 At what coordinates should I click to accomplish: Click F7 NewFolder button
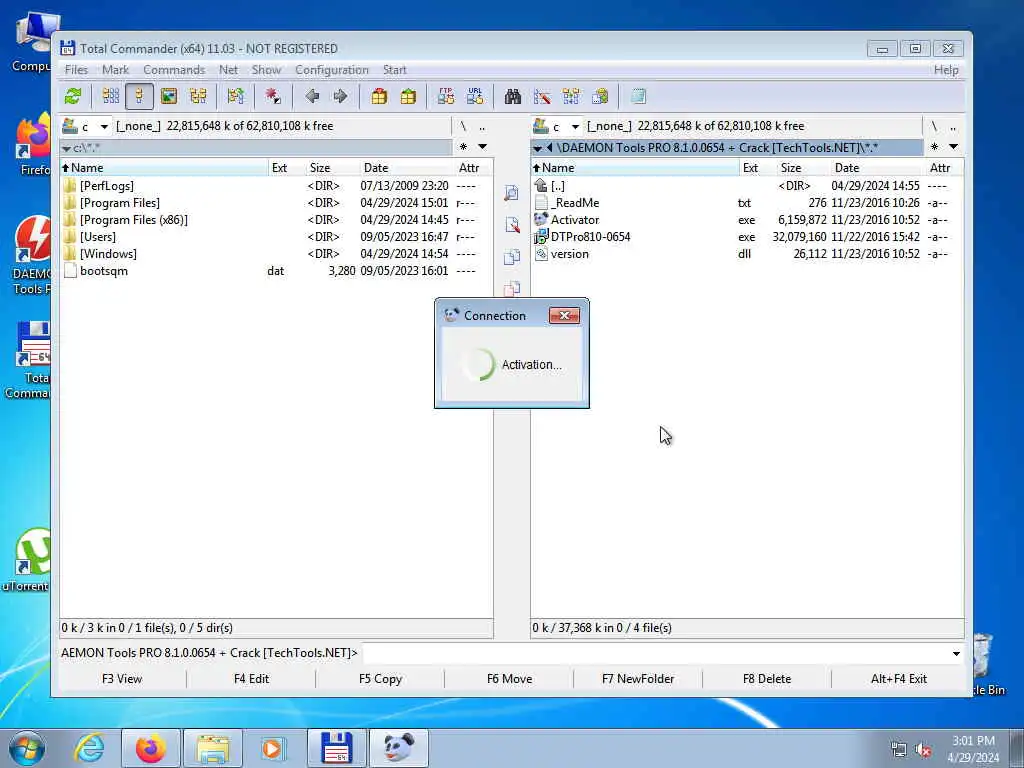pyautogui.click(x=638, y=679)
